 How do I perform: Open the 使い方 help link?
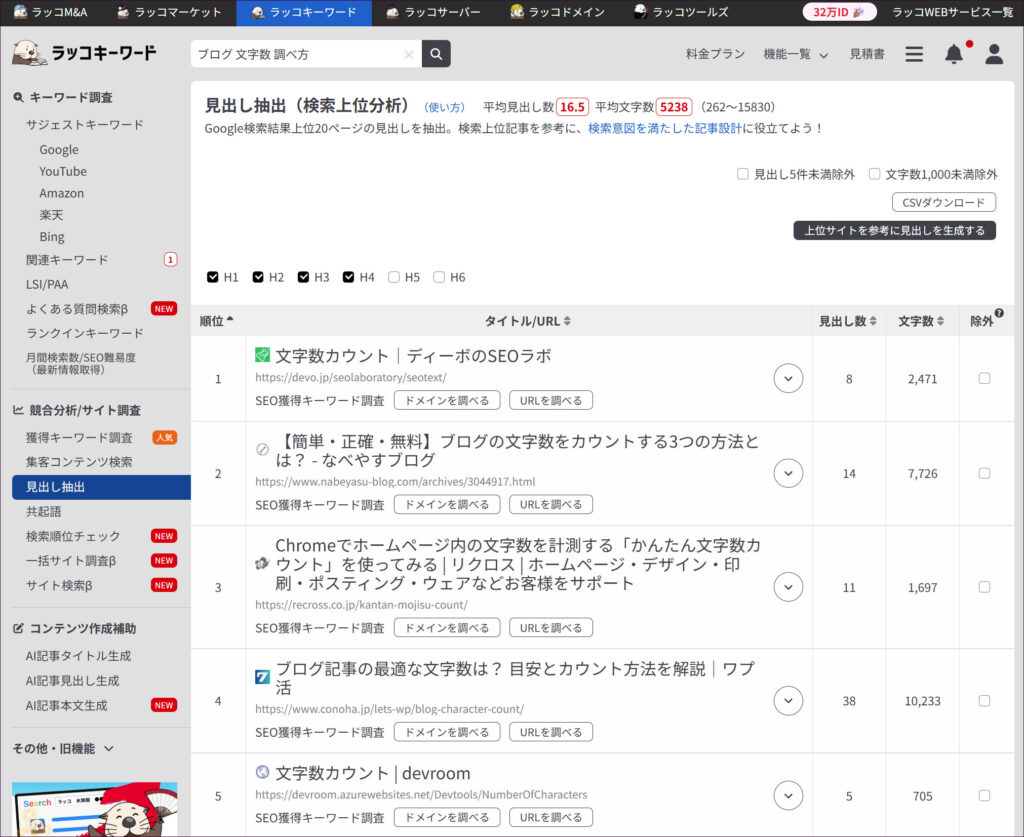pos(444,107)
